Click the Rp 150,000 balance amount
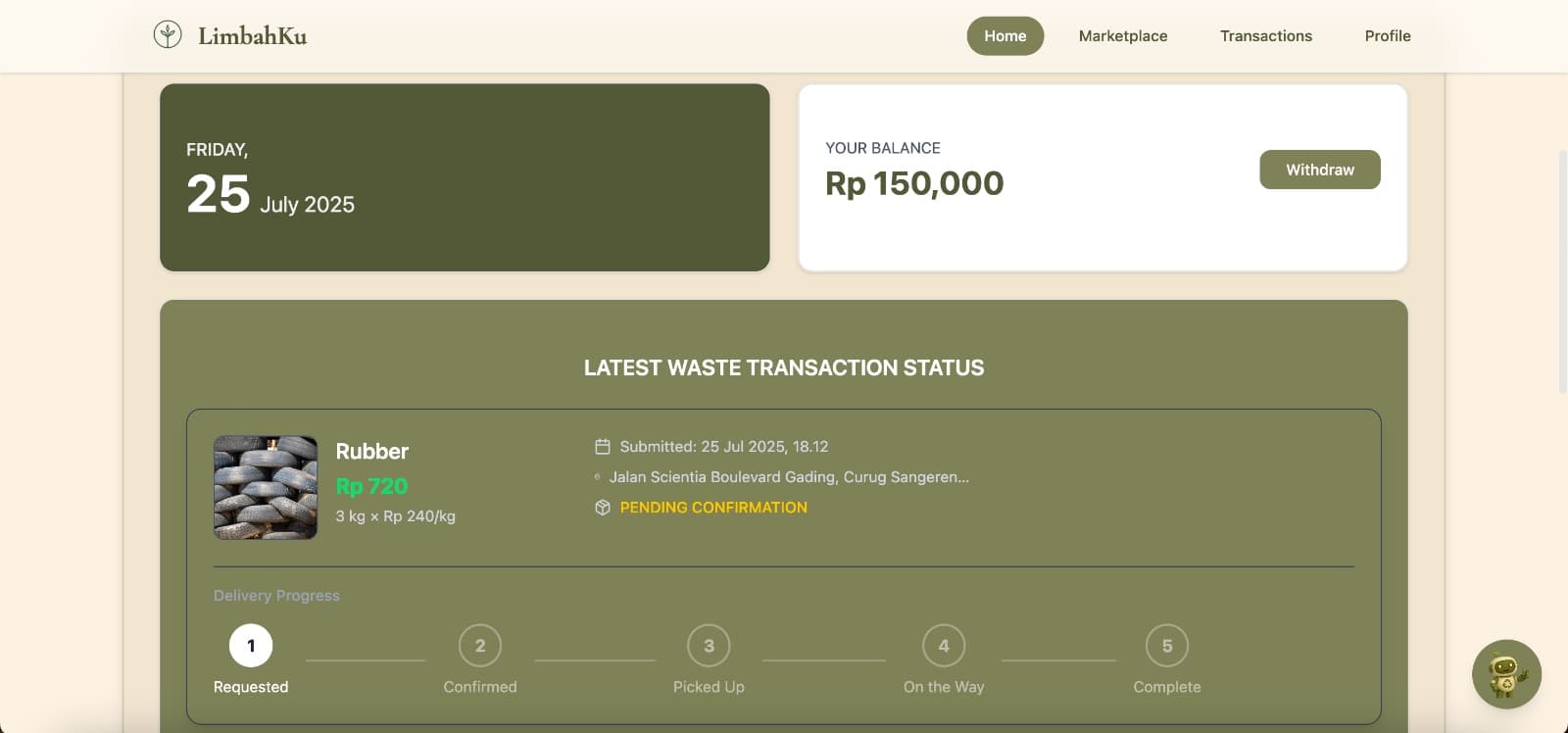The height and width of the screenshot is (733, 1568). click(914, 183)
